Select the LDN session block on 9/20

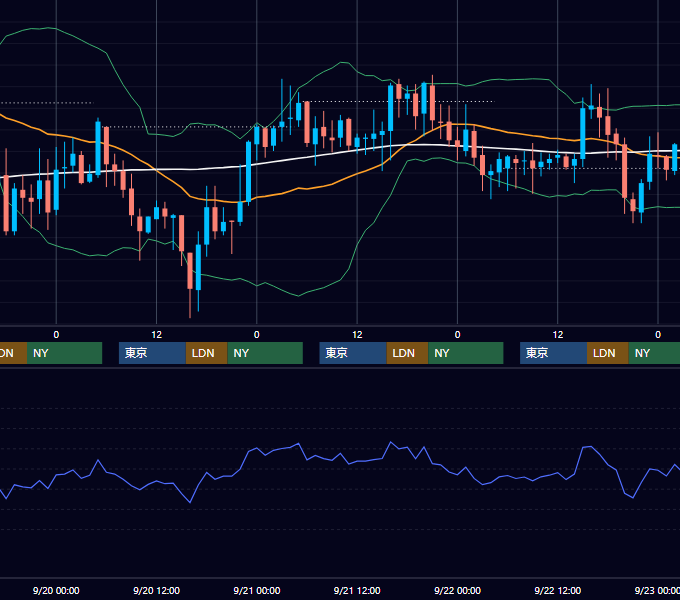point(206,353)
